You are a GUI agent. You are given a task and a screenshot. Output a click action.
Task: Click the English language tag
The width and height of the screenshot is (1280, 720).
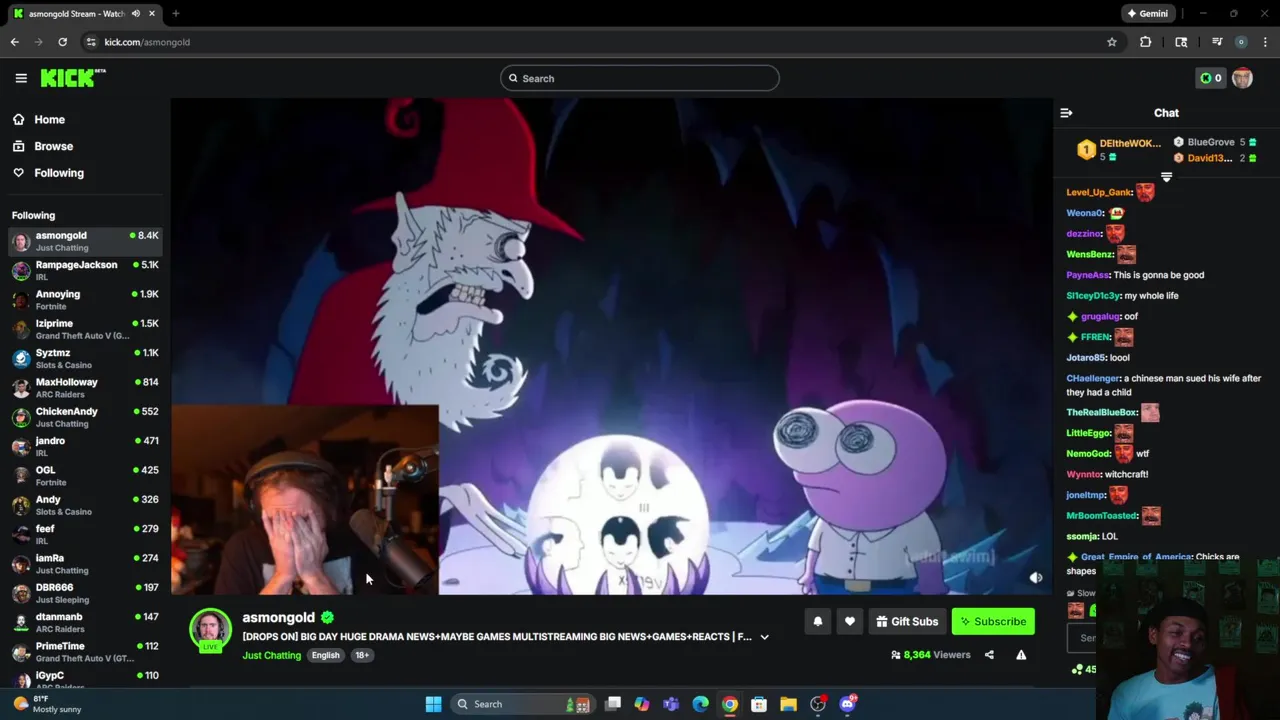325,655
